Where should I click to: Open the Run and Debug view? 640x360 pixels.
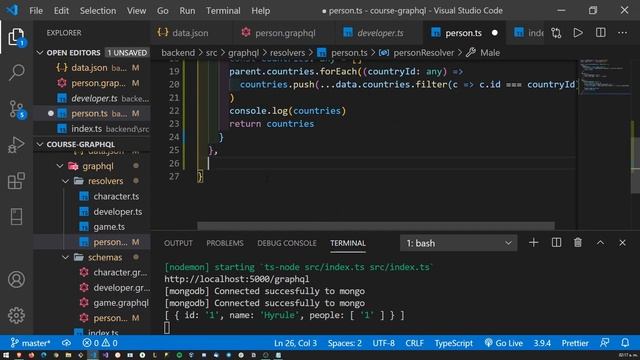coord(16,145)
